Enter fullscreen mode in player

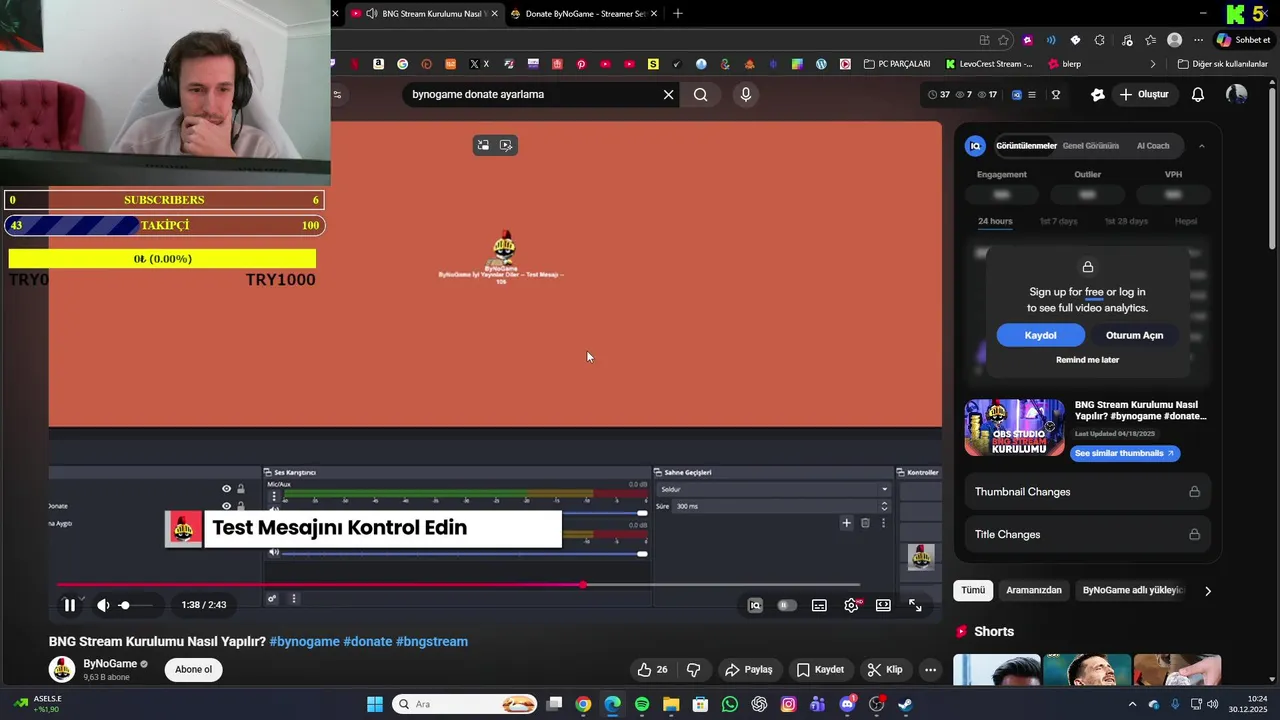coord(915,605)
